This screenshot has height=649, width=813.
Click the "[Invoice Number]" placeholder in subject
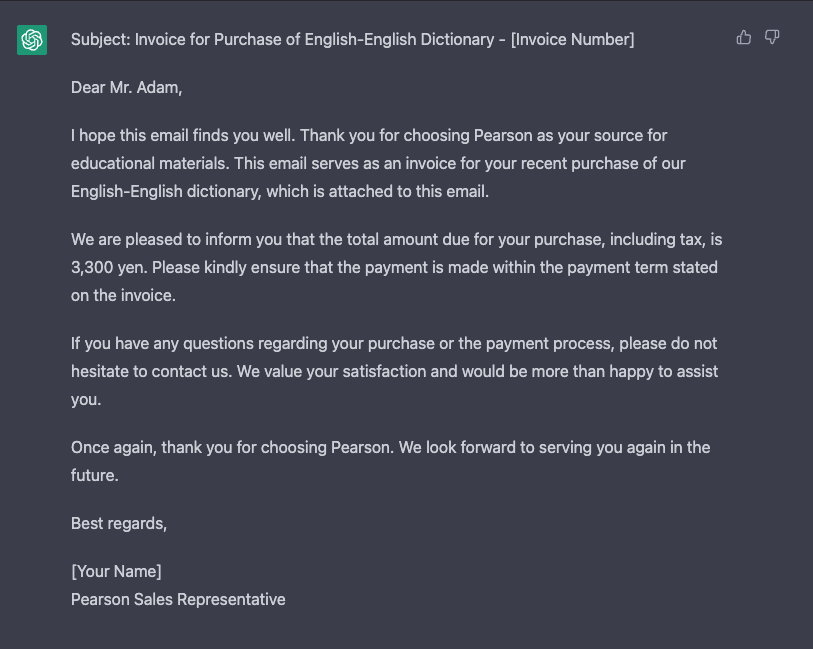[x=572, y=40]
